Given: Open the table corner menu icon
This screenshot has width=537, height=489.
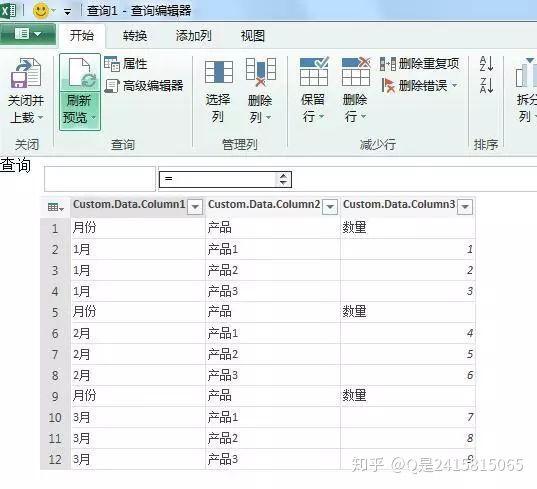Looking at the screenshot, I should coord(55,207).
